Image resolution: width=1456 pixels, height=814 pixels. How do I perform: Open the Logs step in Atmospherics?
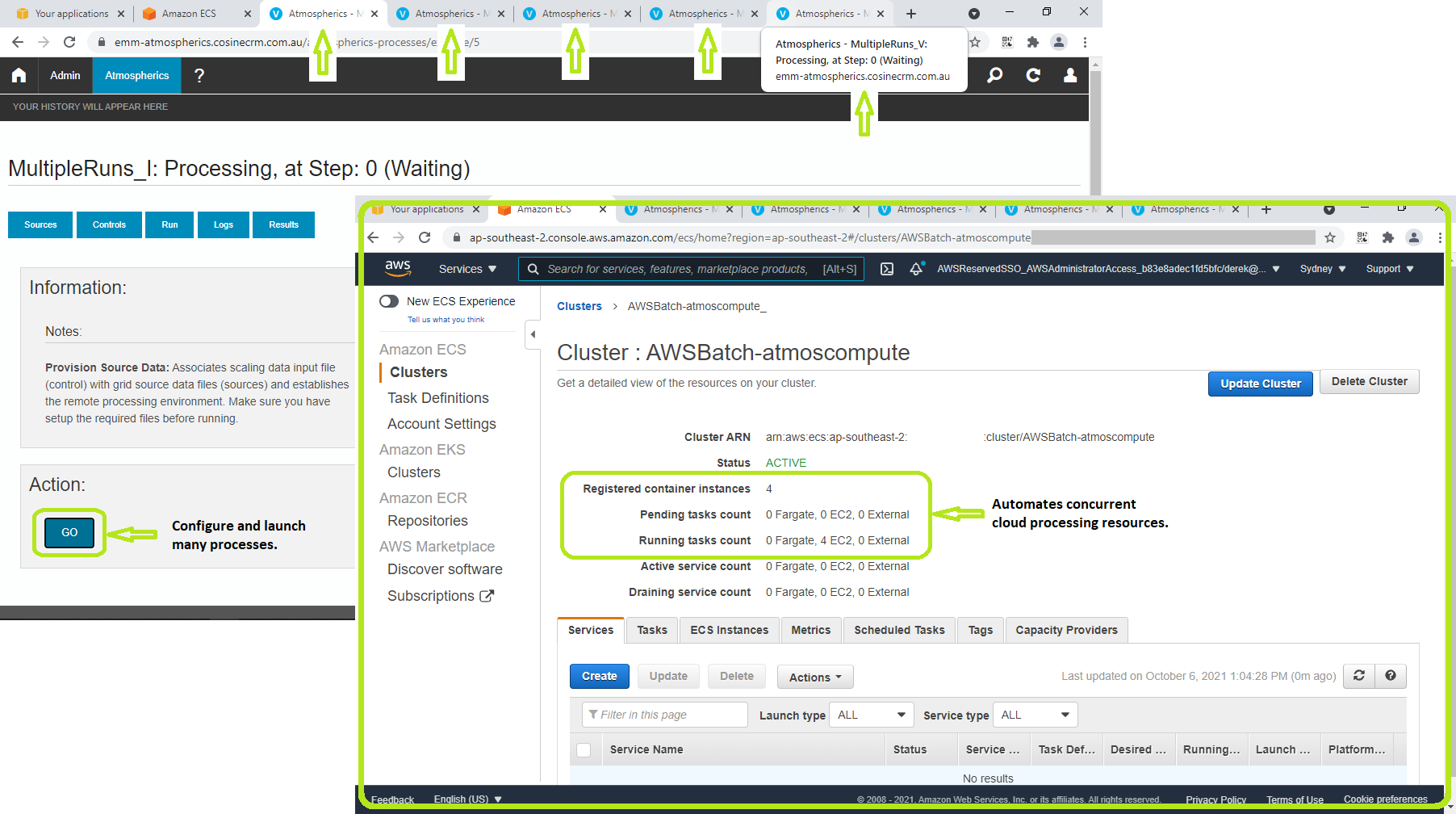224,224
